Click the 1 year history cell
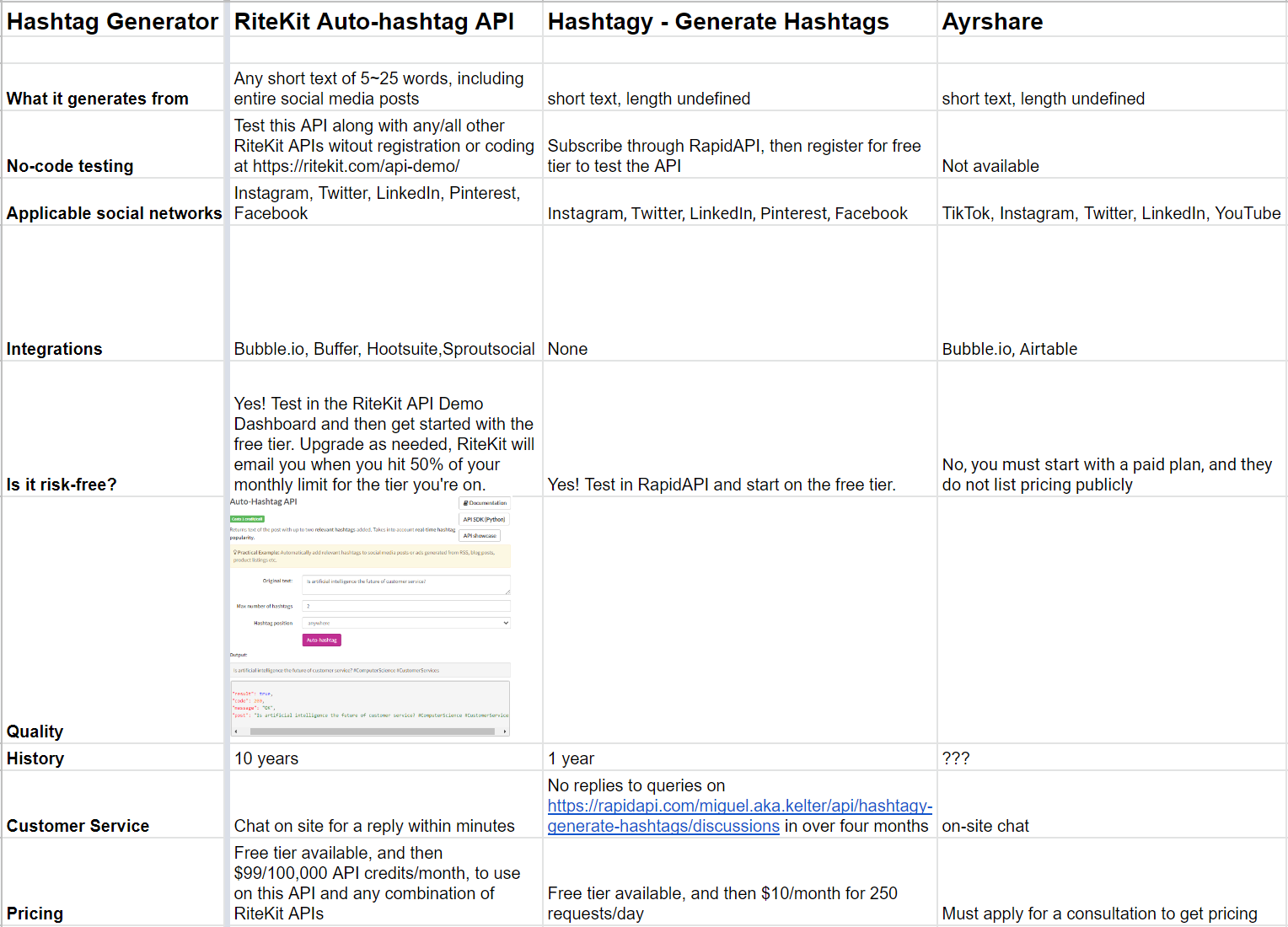This screenshot has height=927, width=1288. click(740, 758)
